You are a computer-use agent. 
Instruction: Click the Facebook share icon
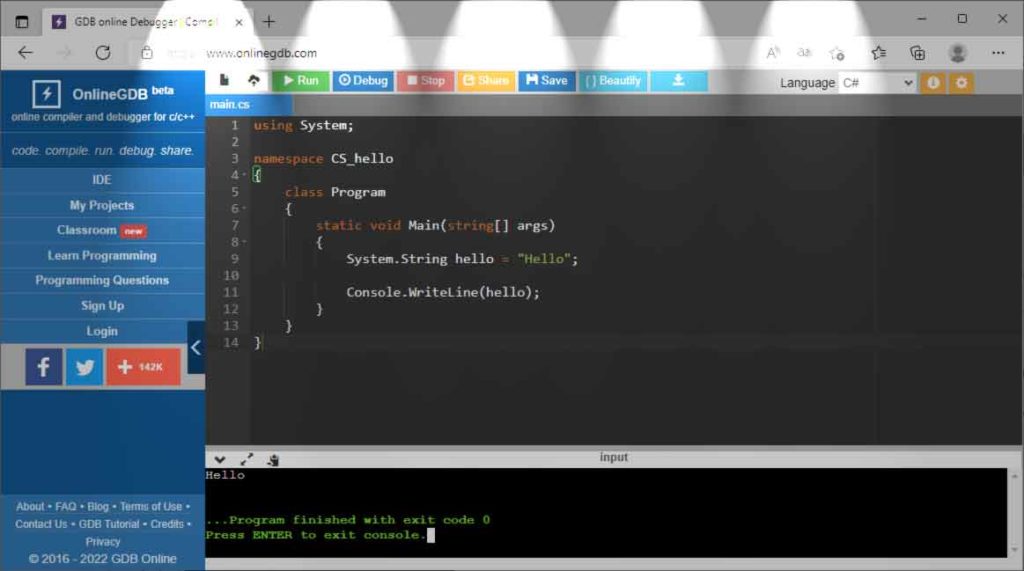click(x=43, y=367)
